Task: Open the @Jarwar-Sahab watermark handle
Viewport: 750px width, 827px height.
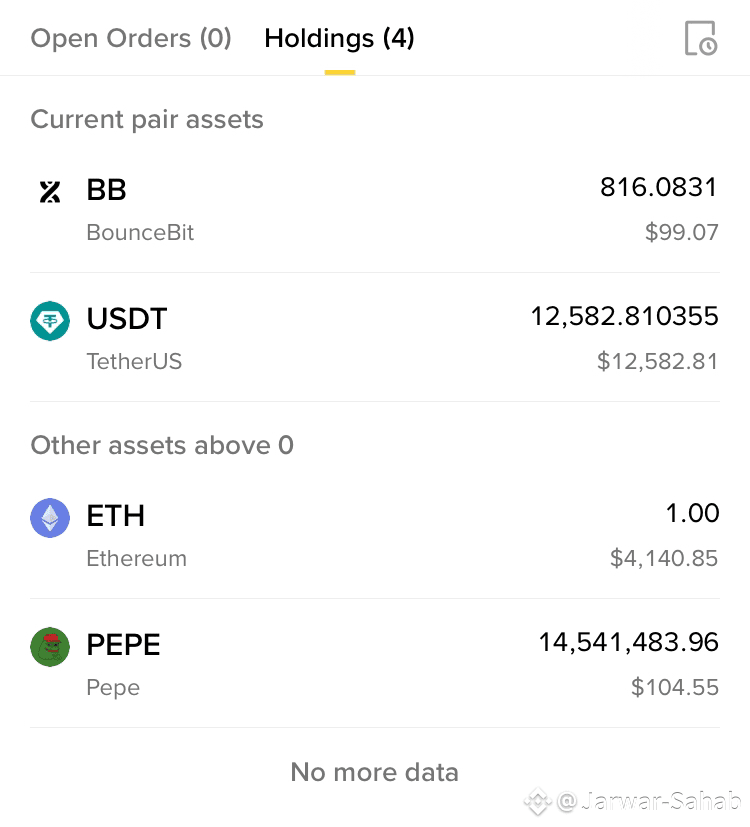Action: (x=649, y=801)
